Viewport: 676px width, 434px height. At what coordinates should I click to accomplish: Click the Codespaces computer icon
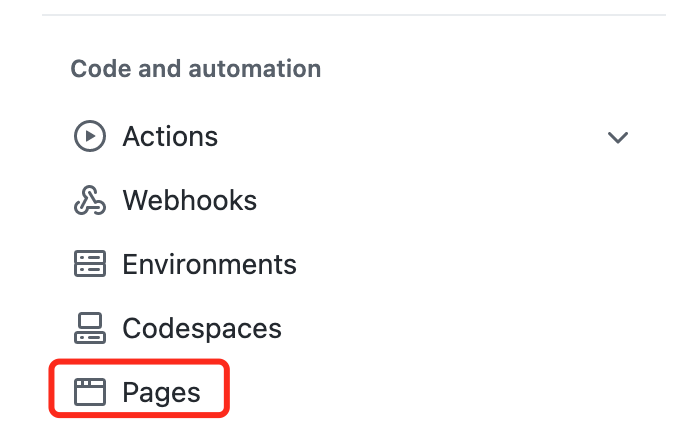click(90, 328)
